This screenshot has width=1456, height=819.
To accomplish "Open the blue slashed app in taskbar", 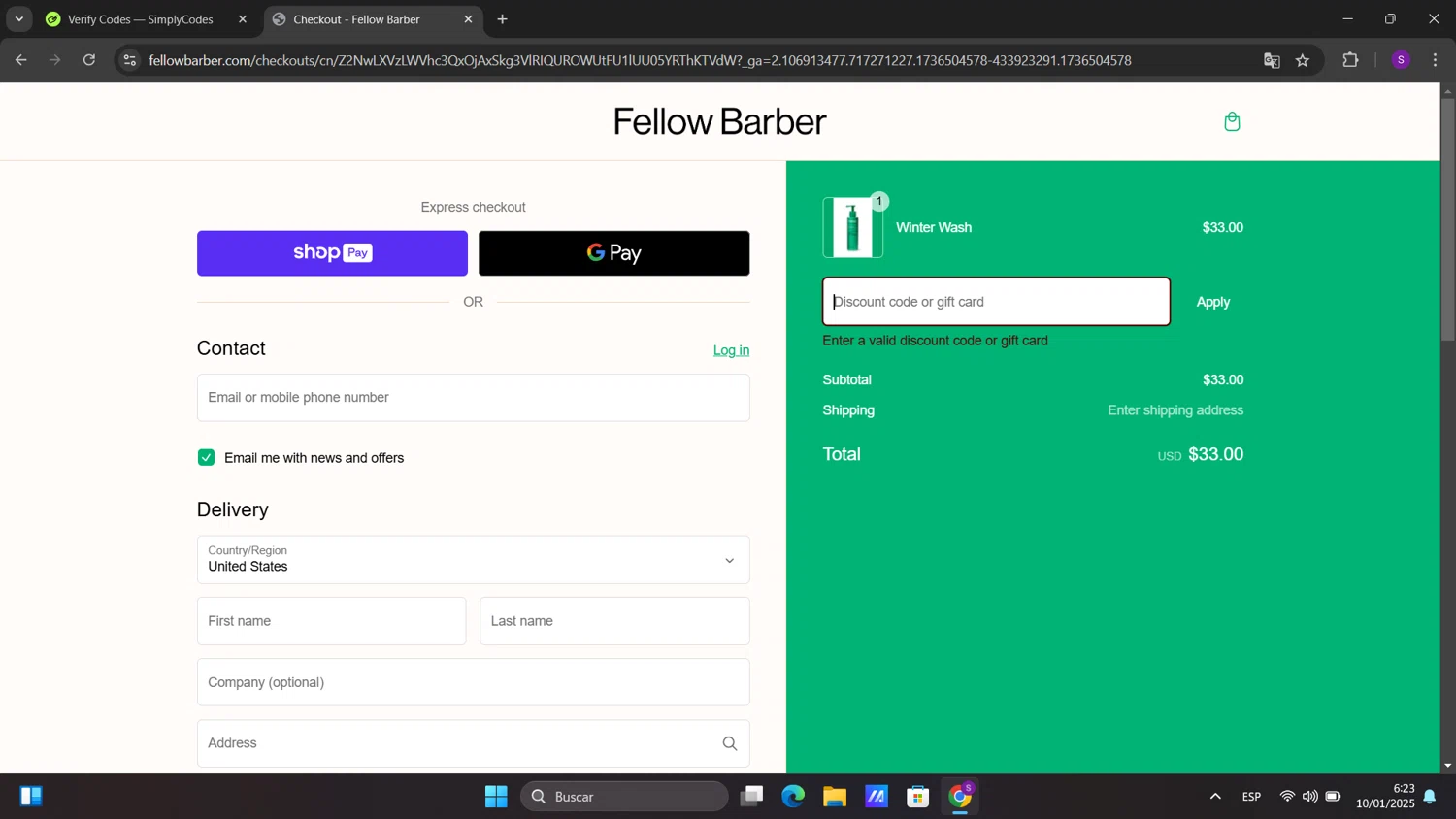I will [x=877, y=797].
